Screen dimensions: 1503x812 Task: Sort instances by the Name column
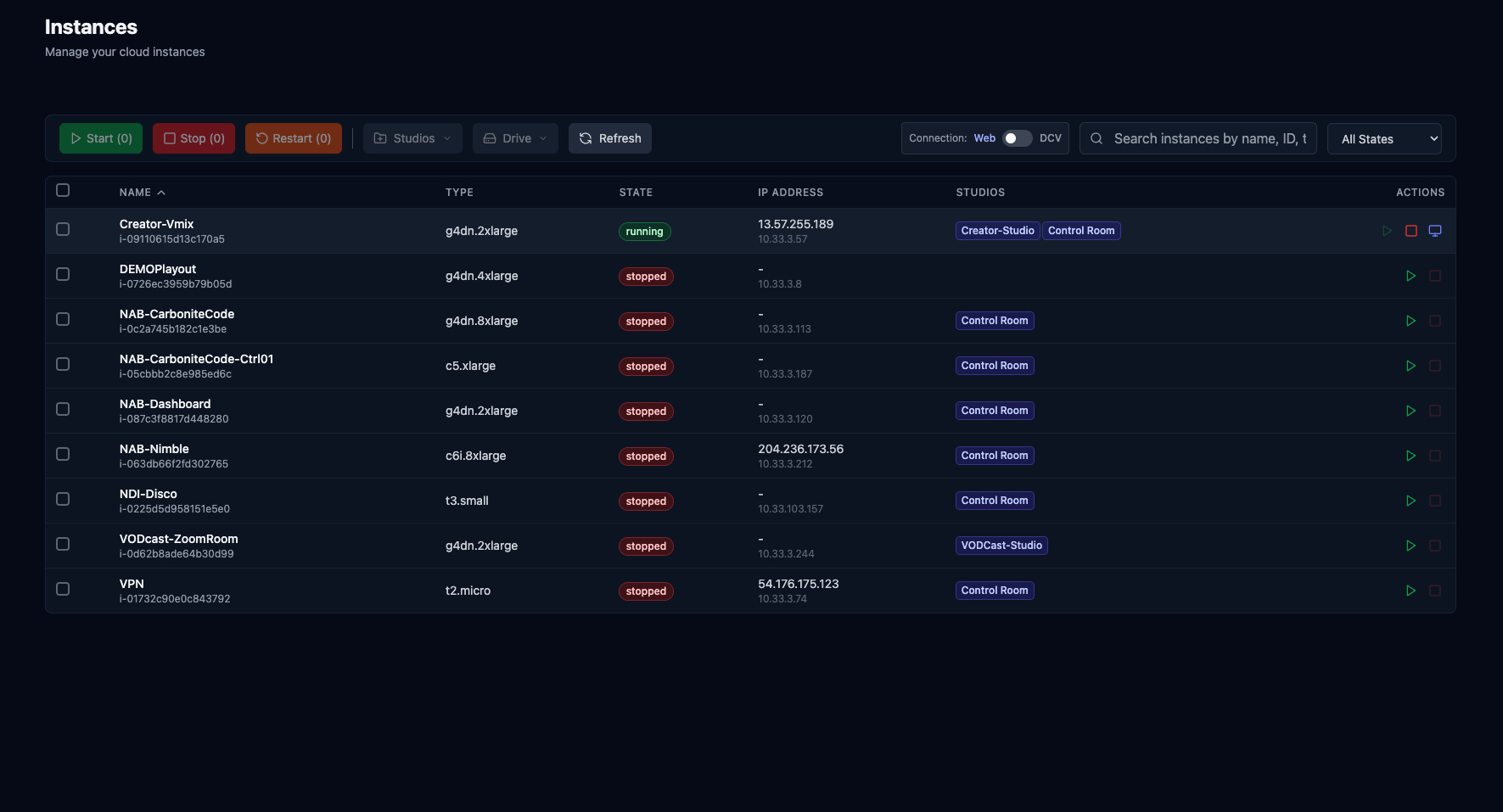(x=140, y=192)
